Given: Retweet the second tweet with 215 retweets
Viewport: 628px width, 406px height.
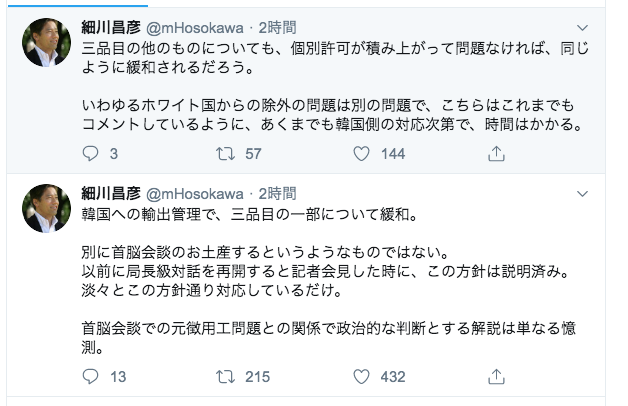Looking at the screenshot, I should click(x=227, y=377).
